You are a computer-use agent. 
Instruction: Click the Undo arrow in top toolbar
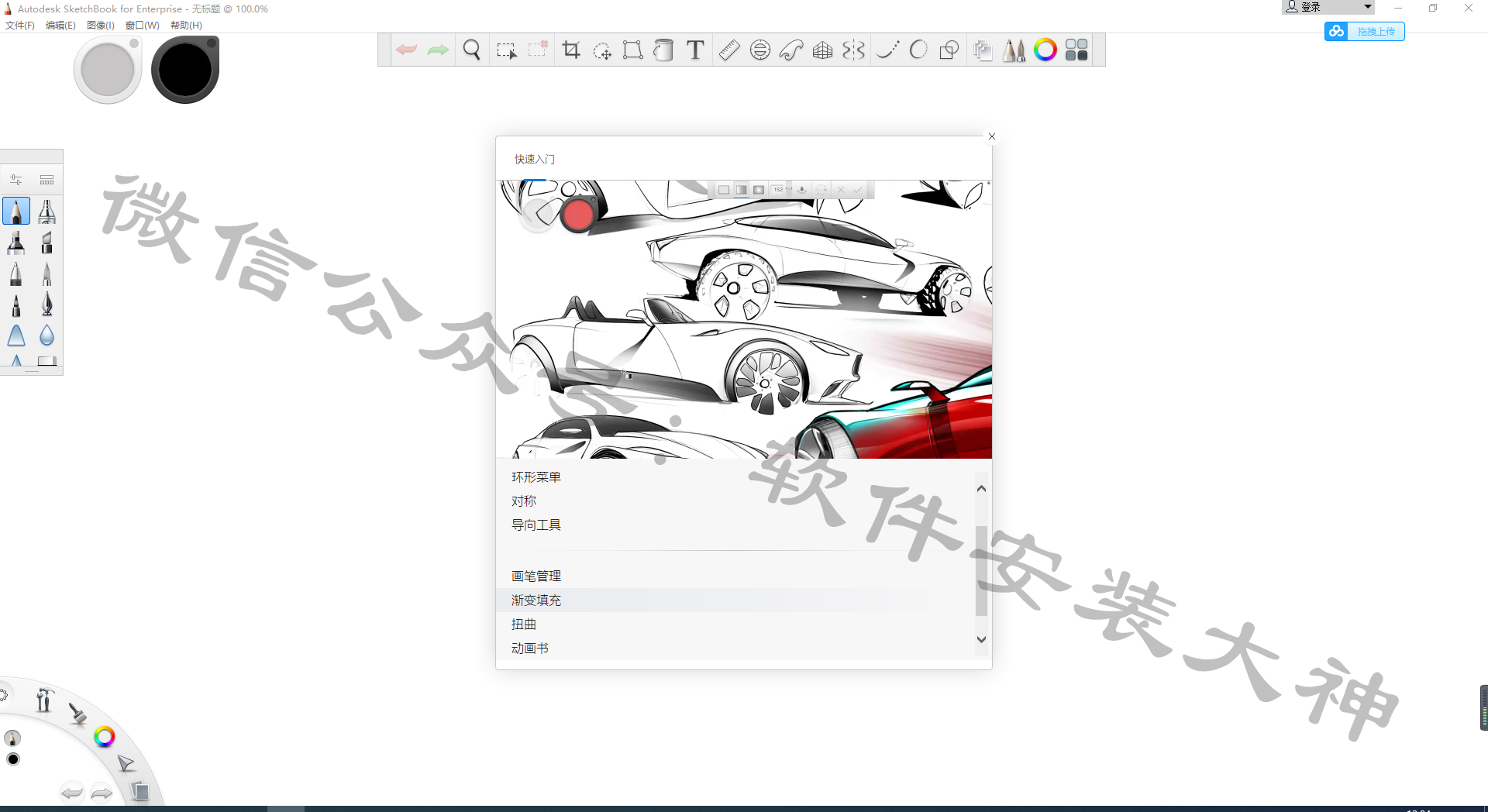(406, 50)
